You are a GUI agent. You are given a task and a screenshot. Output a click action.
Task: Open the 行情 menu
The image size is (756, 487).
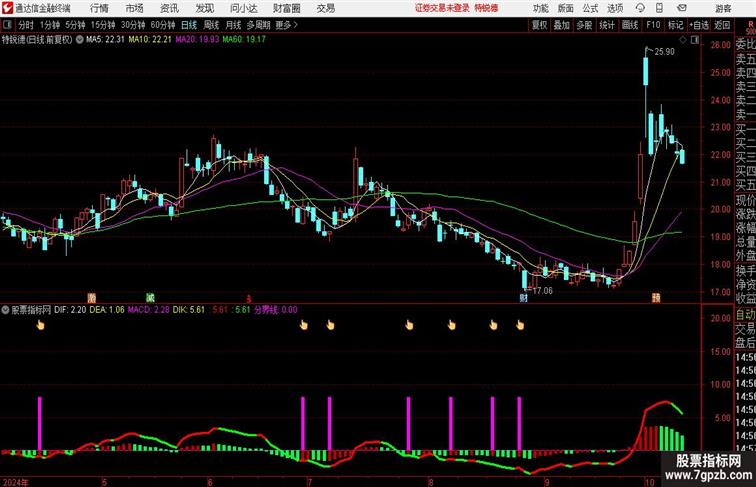pos(99,8)
